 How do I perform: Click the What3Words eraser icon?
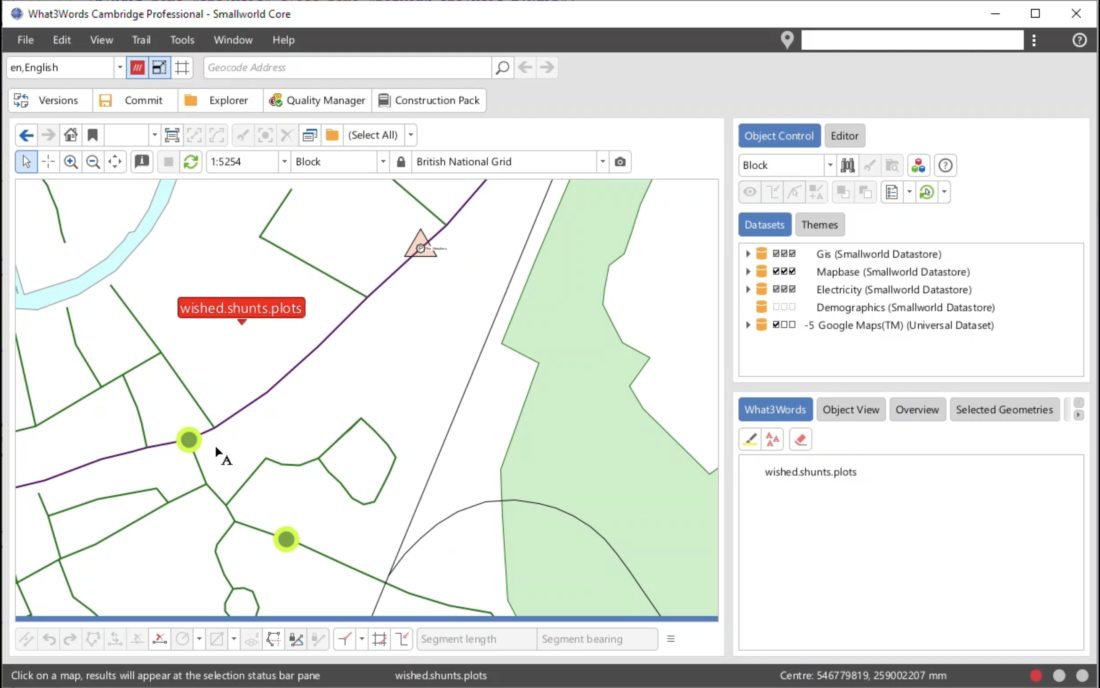pyautogui.click(x=800, y=439)
